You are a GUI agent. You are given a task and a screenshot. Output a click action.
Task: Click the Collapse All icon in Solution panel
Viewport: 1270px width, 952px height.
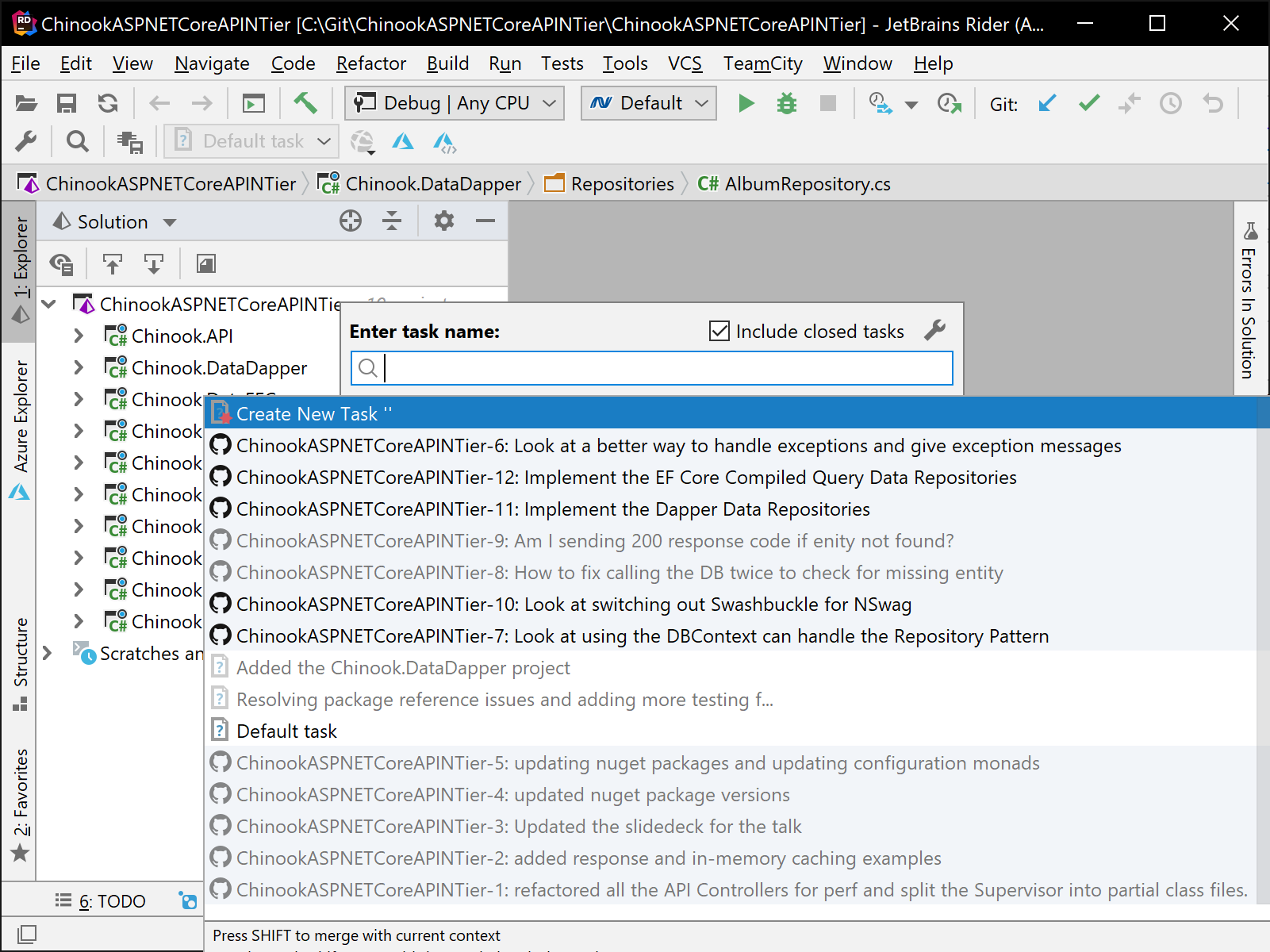[x=392, y=221]
